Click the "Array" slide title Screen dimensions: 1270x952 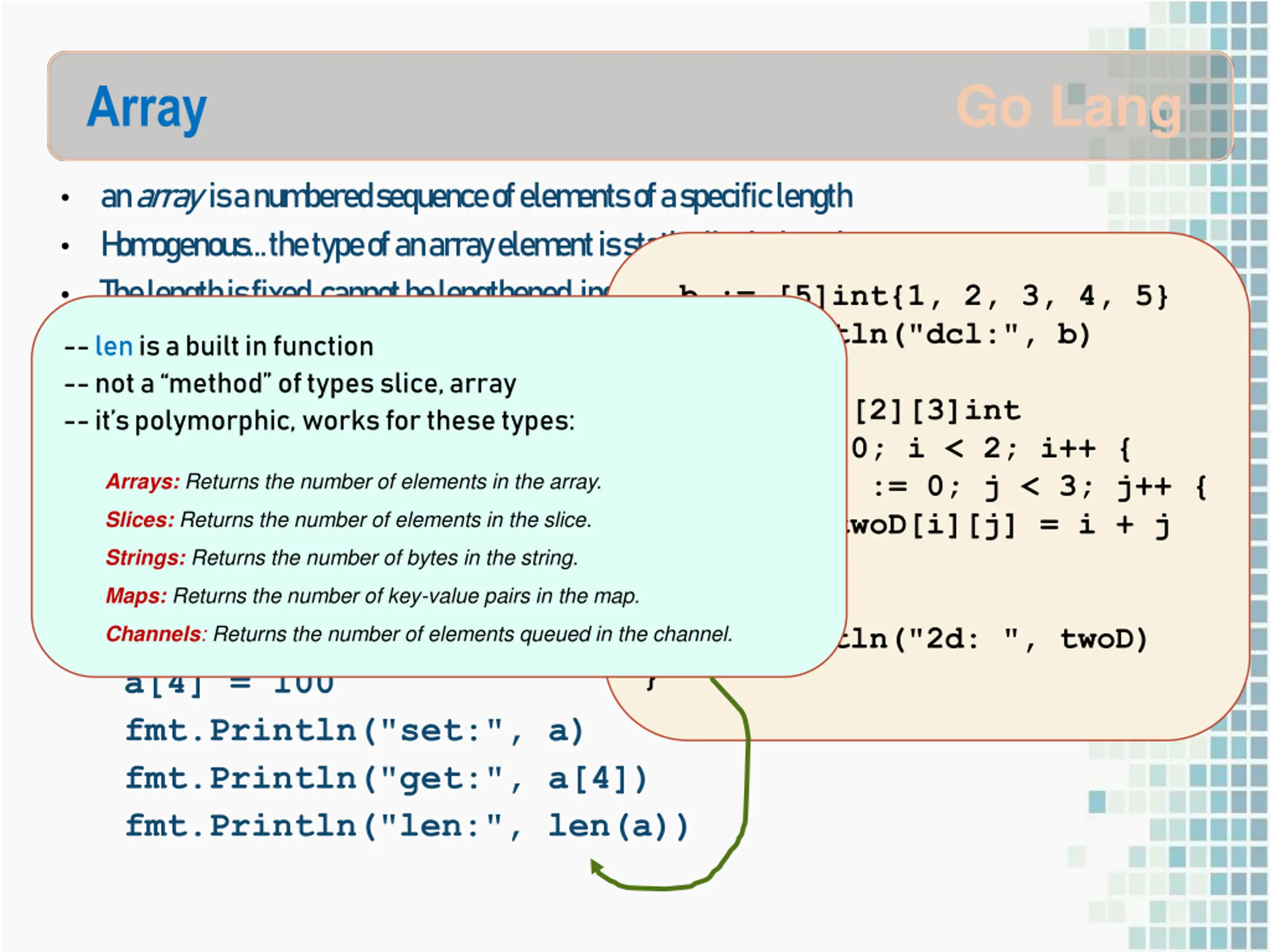click(146, 109)
